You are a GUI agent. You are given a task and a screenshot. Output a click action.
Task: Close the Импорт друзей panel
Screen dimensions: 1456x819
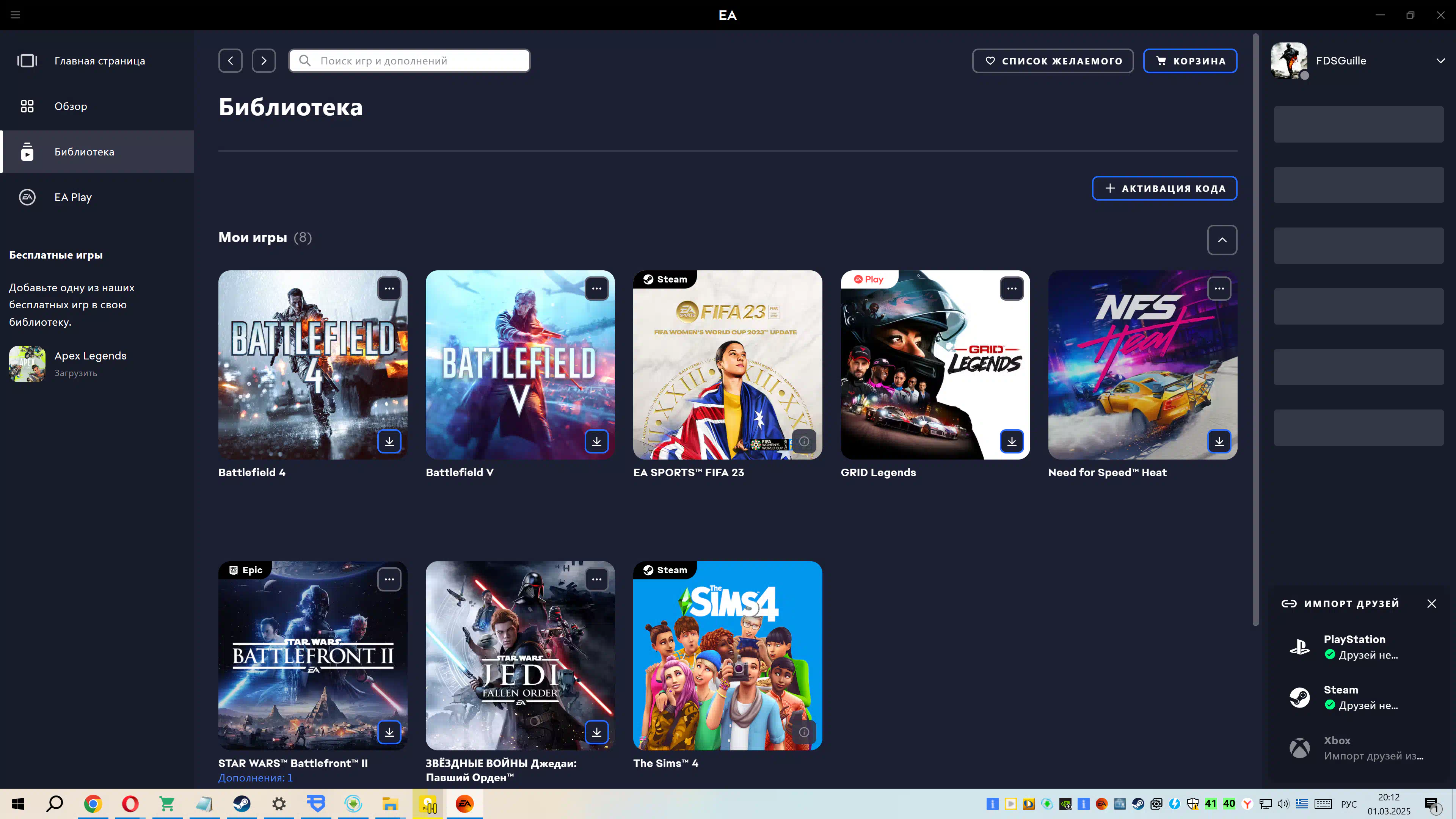coord(1432,604)
